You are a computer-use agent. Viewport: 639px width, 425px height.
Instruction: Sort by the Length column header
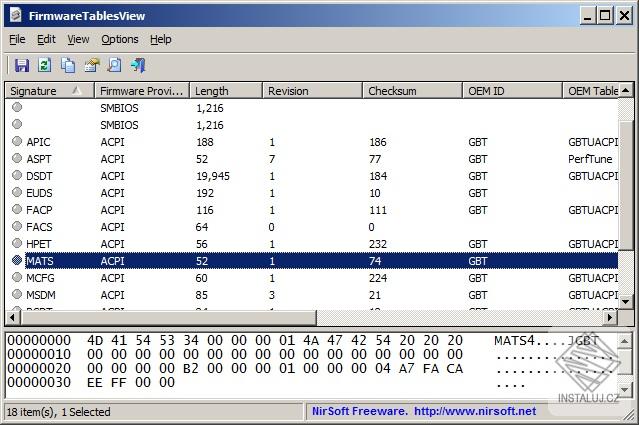[x=226, y=90]
